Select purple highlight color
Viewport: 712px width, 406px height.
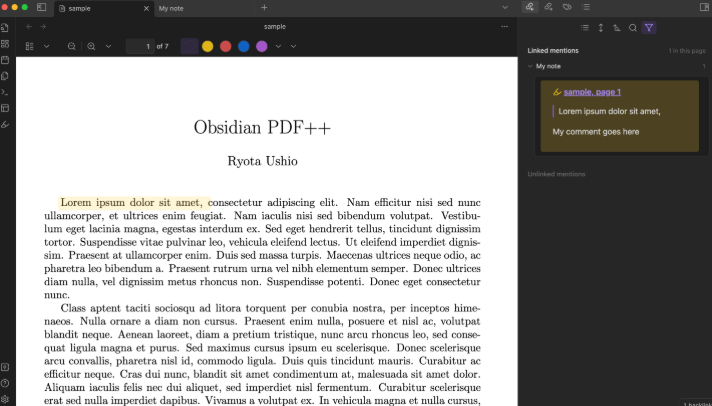pos(262,46)
